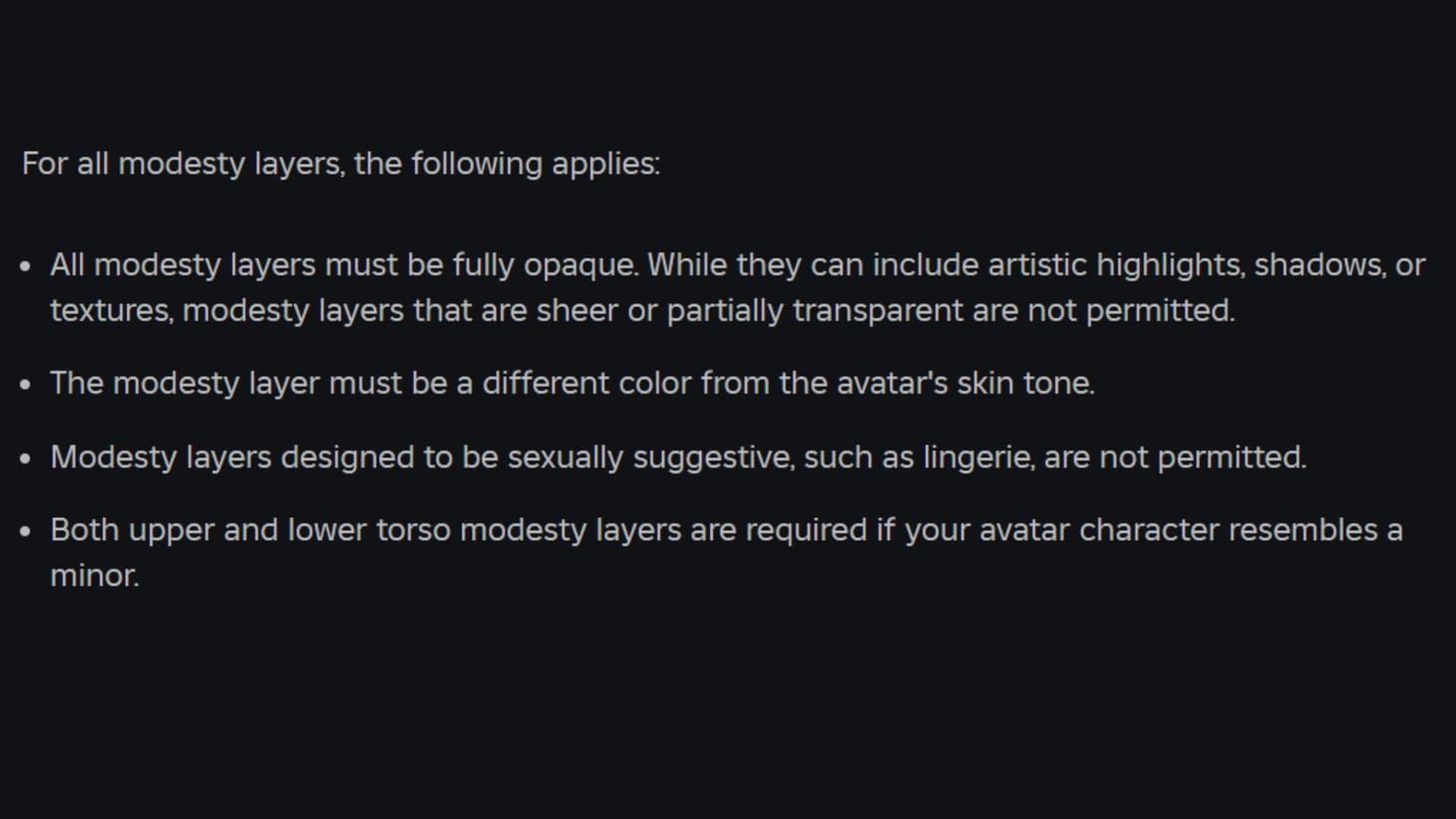Click the bullet dot before 'Modesty layers designed'
1456x819 pixels.
[x=26, y=458]
